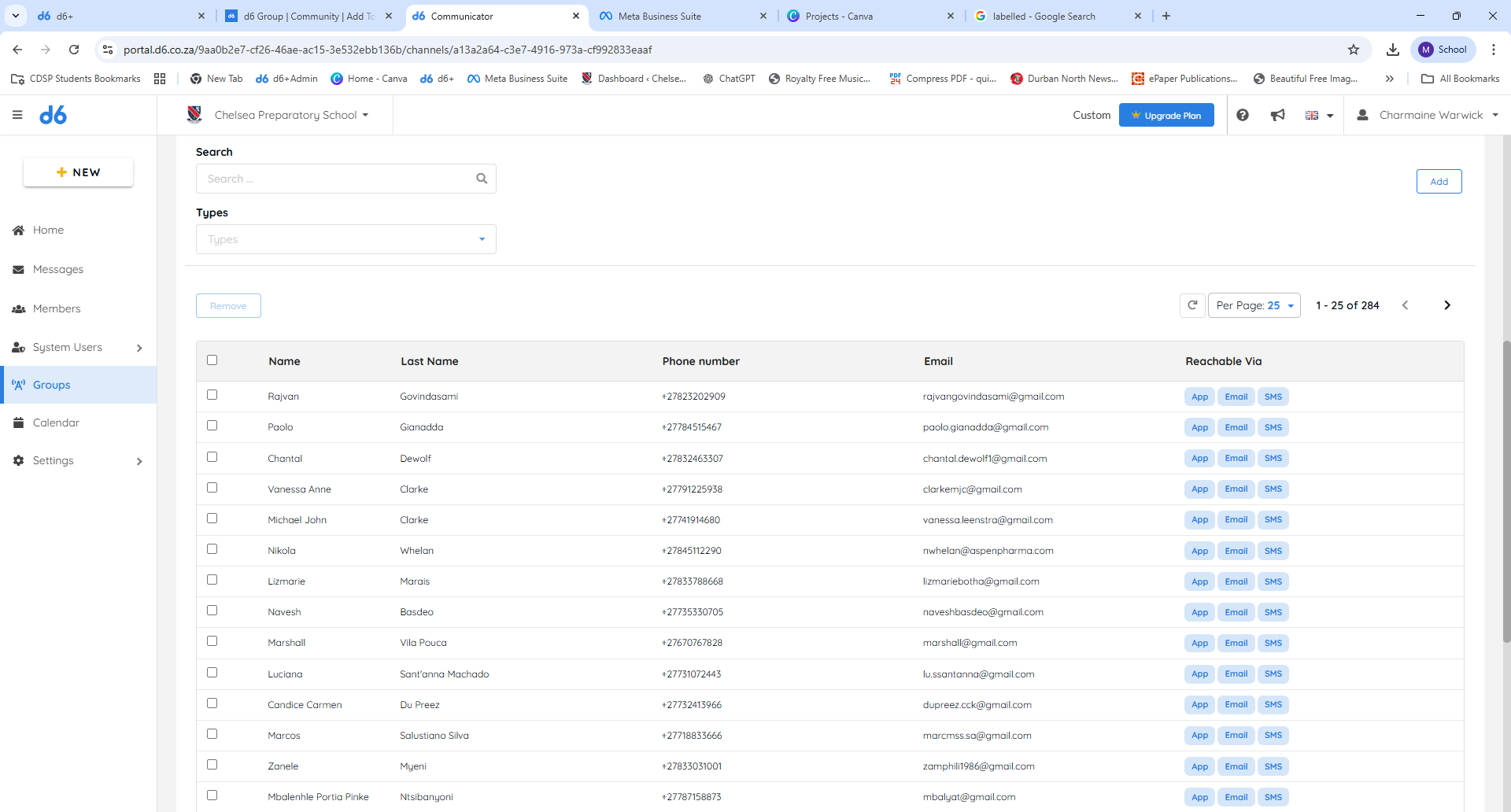Screen dimensions: 1511x812
Task: Bookmark this page with the star icon
Action: coord(1354,50)
